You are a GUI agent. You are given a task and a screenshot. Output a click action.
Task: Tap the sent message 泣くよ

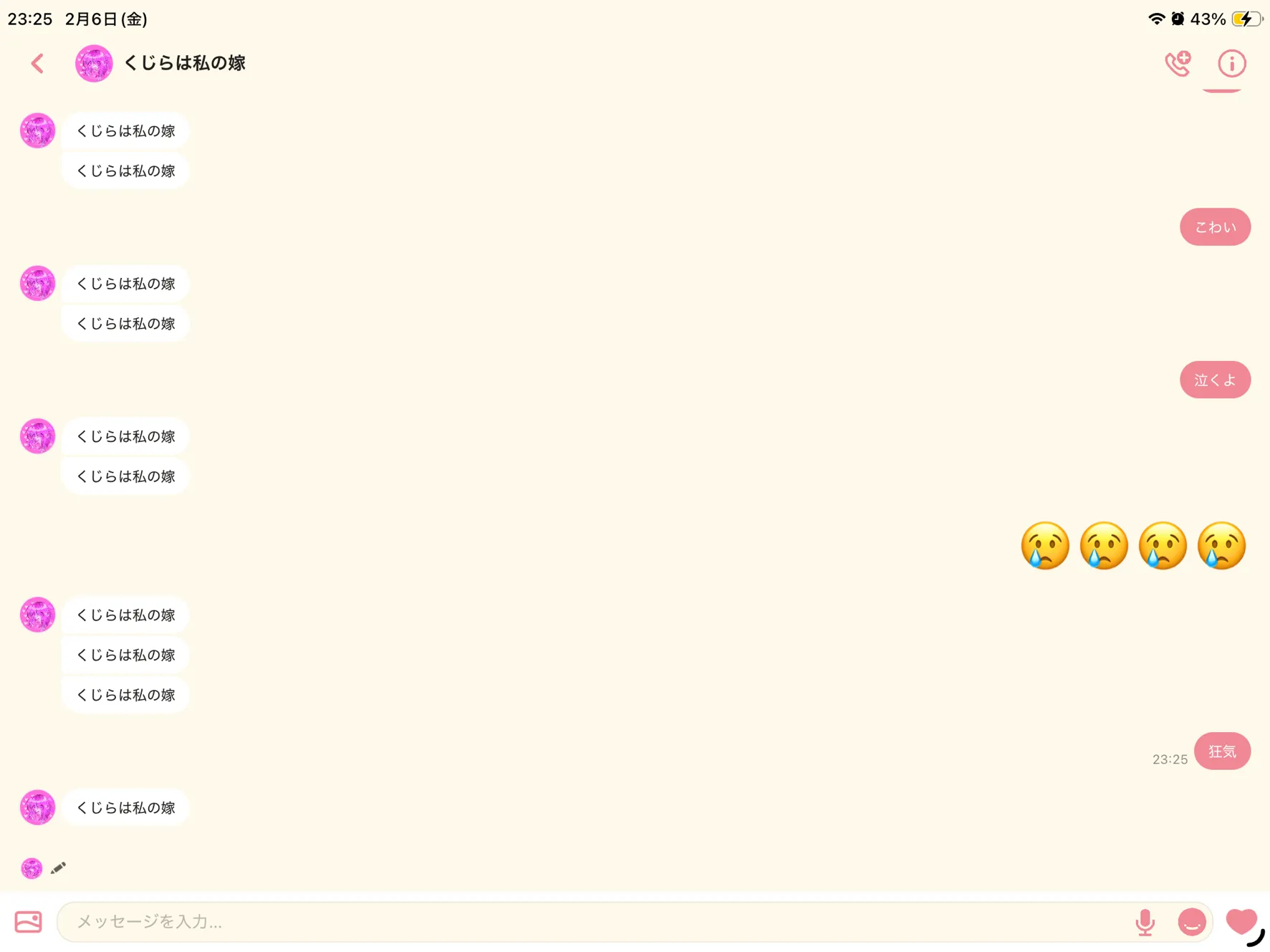pos(1215,380)
